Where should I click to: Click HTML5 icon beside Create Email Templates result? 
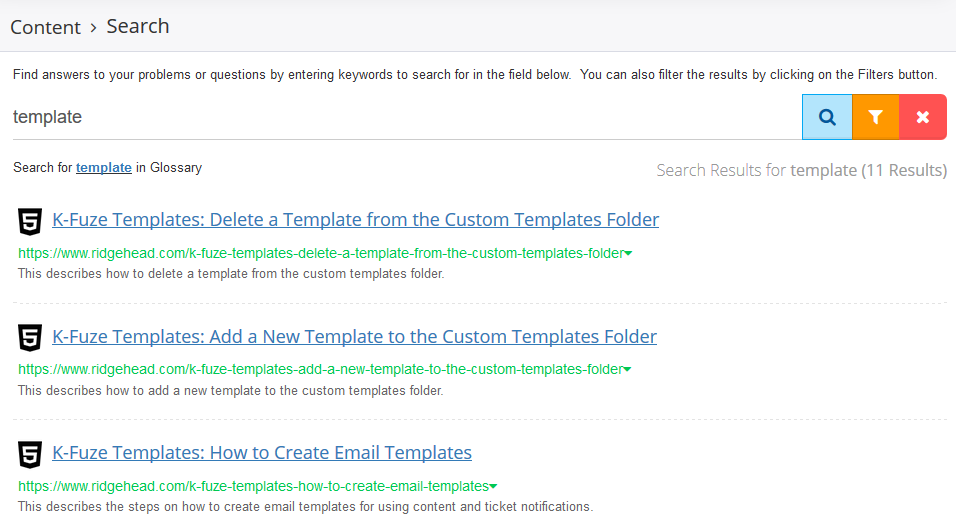30,455
